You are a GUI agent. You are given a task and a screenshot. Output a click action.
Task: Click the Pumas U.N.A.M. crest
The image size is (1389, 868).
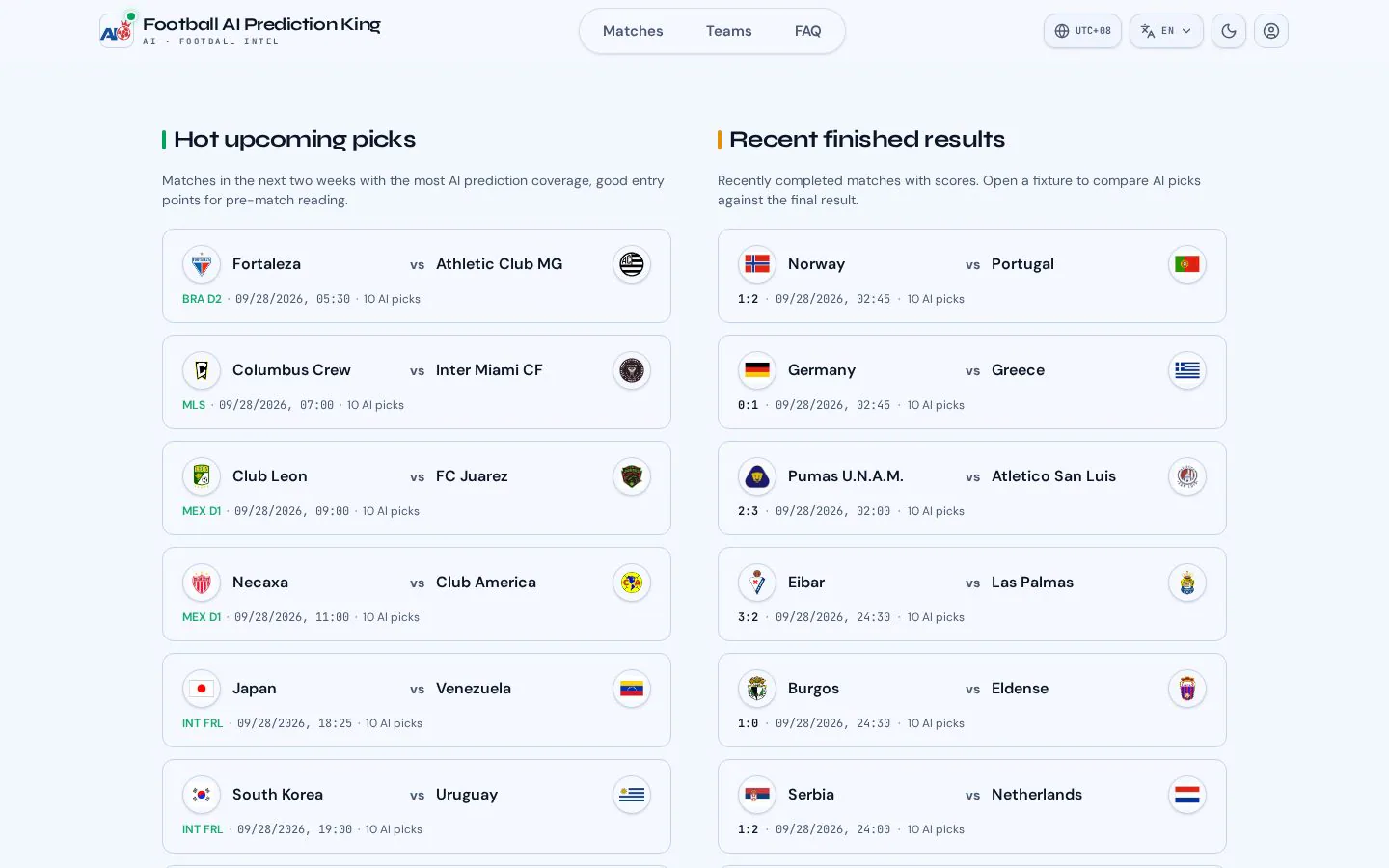757,476
